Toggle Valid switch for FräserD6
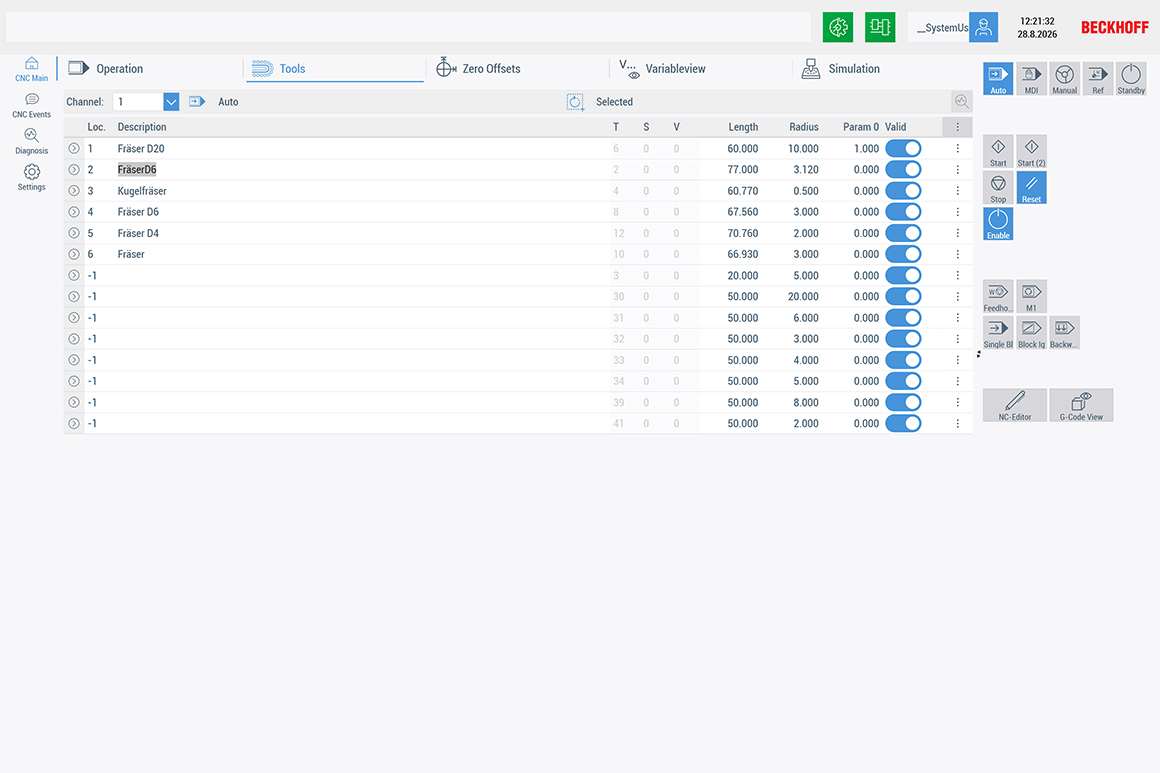 (x=903, y=169)
